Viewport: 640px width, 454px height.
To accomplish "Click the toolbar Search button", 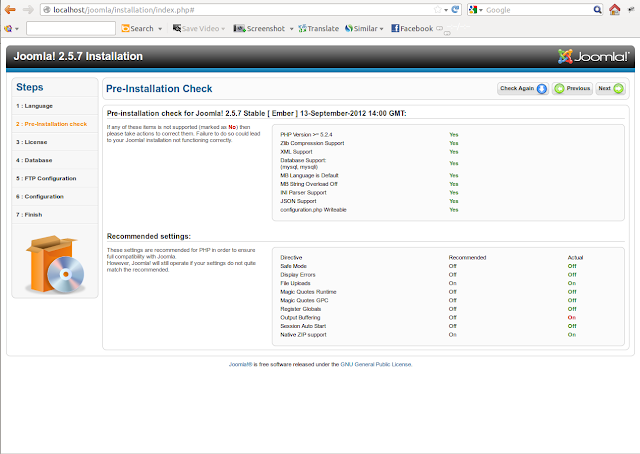I will [x=138, y=29].
